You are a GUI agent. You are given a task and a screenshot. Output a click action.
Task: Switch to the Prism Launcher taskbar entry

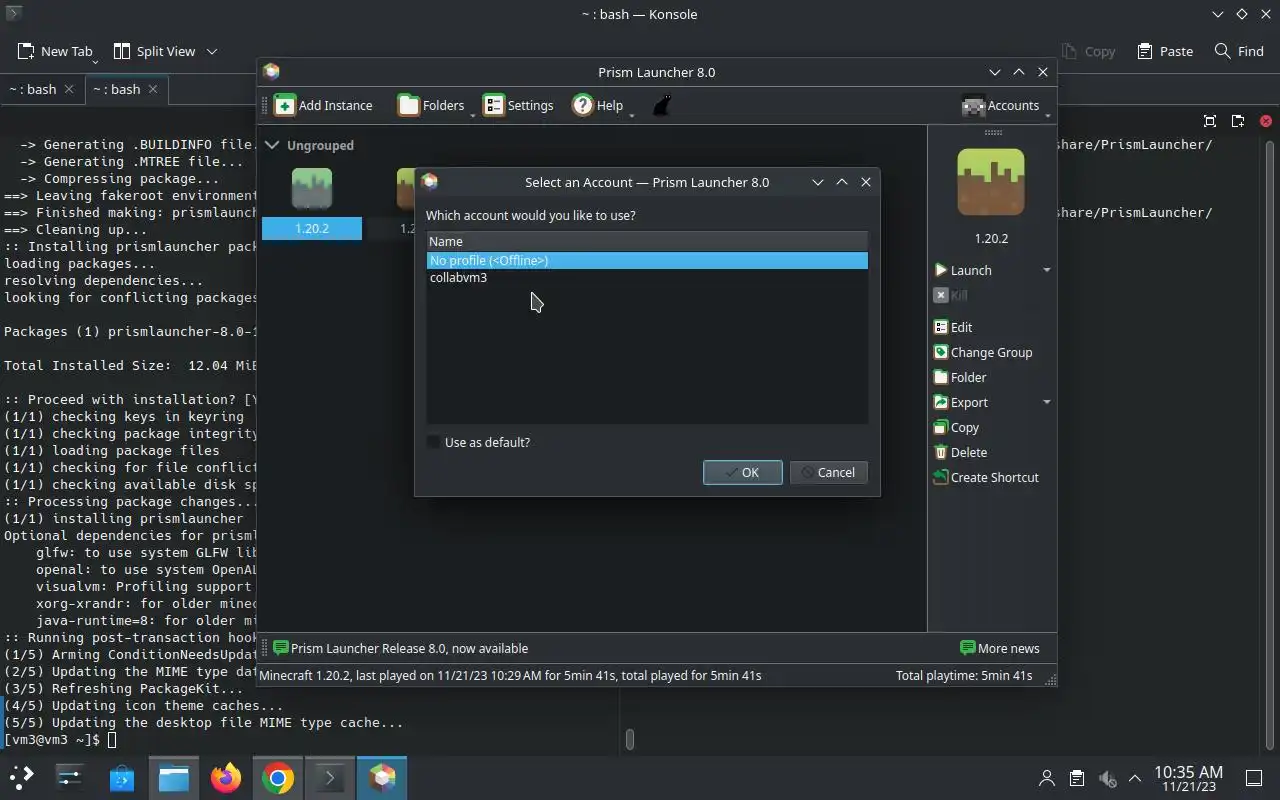[x=382, y=777]
